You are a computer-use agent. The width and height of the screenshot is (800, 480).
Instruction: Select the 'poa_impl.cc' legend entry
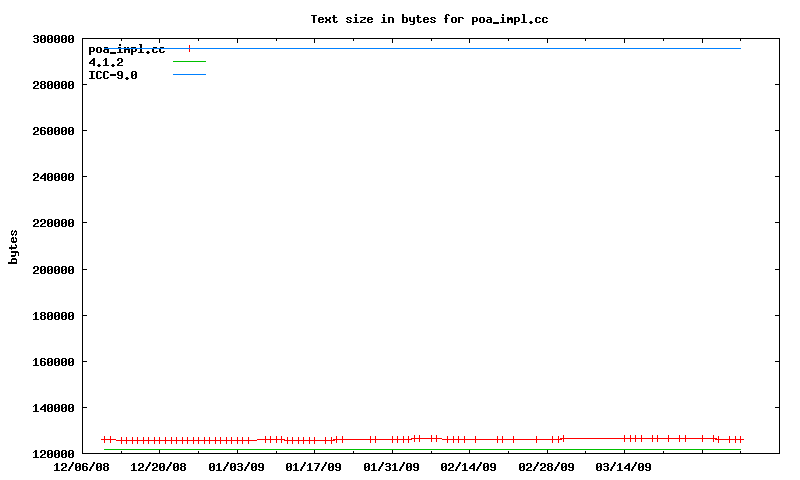[126, 49]
